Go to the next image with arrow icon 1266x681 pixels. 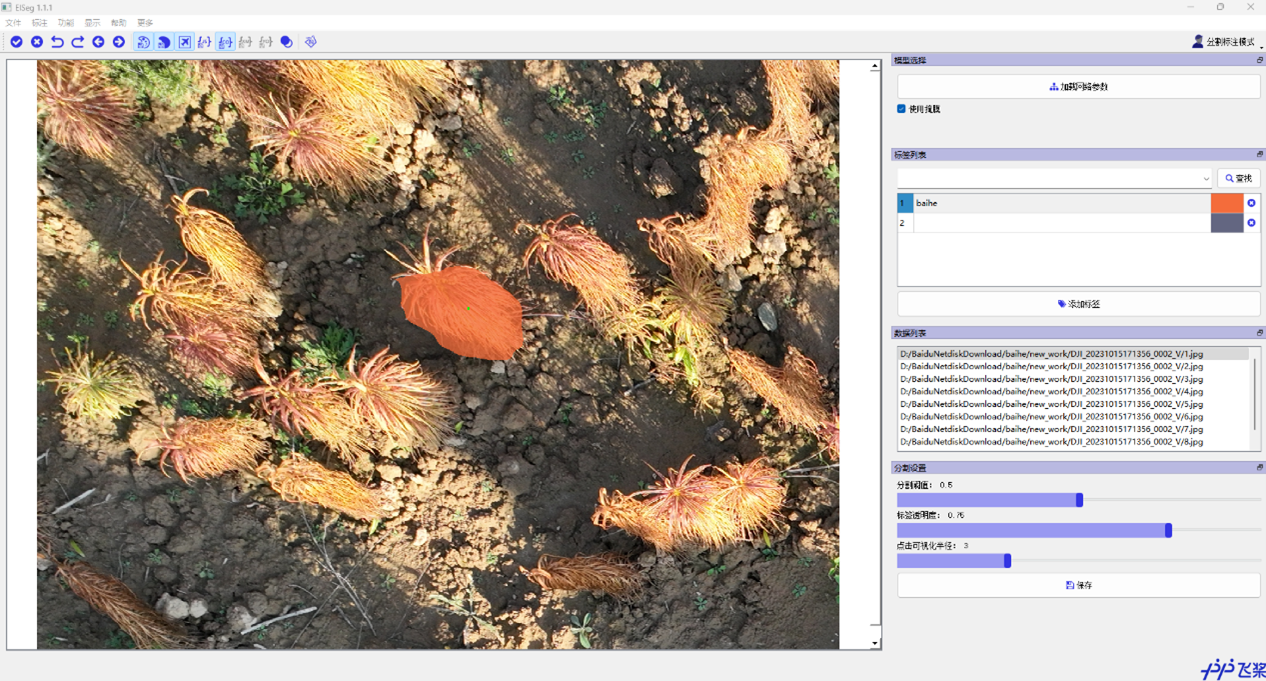pos(120,41)
